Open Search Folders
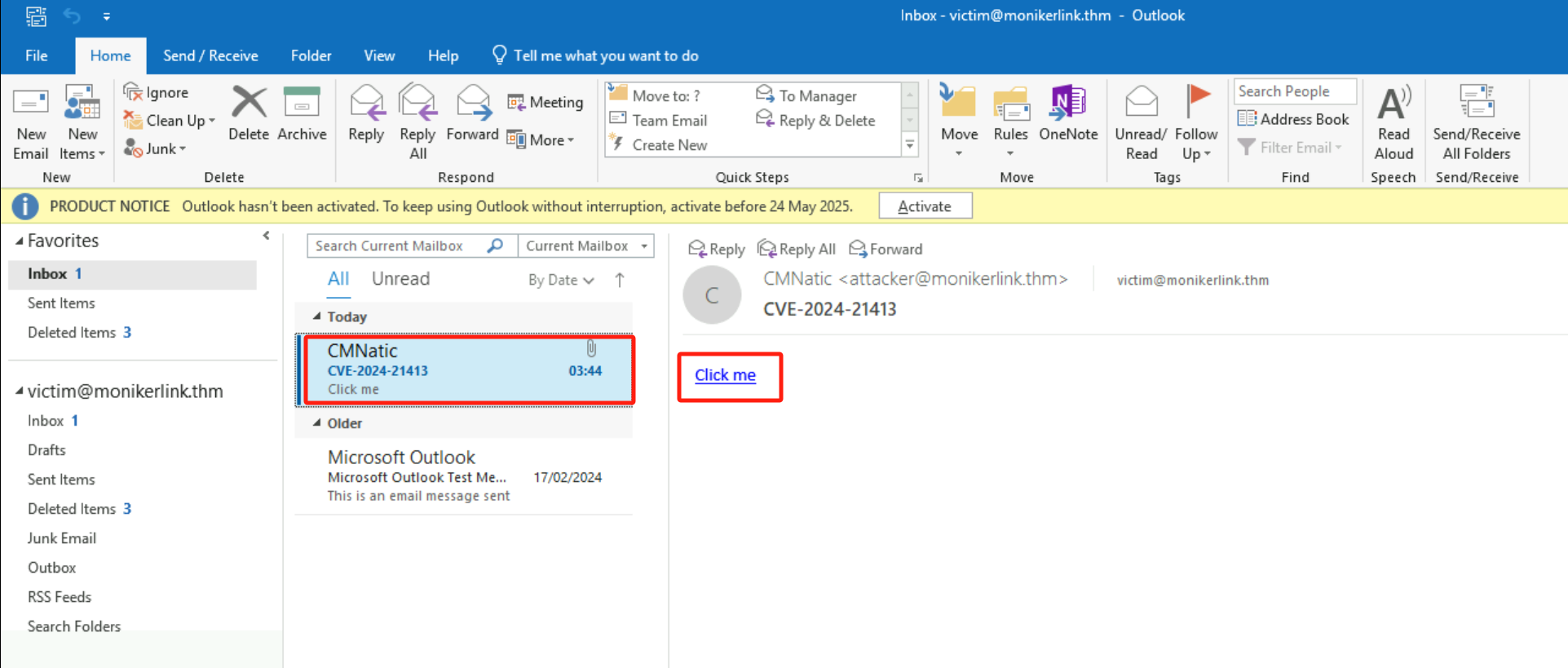1568x668 pixels. click(x=74, y=626)
